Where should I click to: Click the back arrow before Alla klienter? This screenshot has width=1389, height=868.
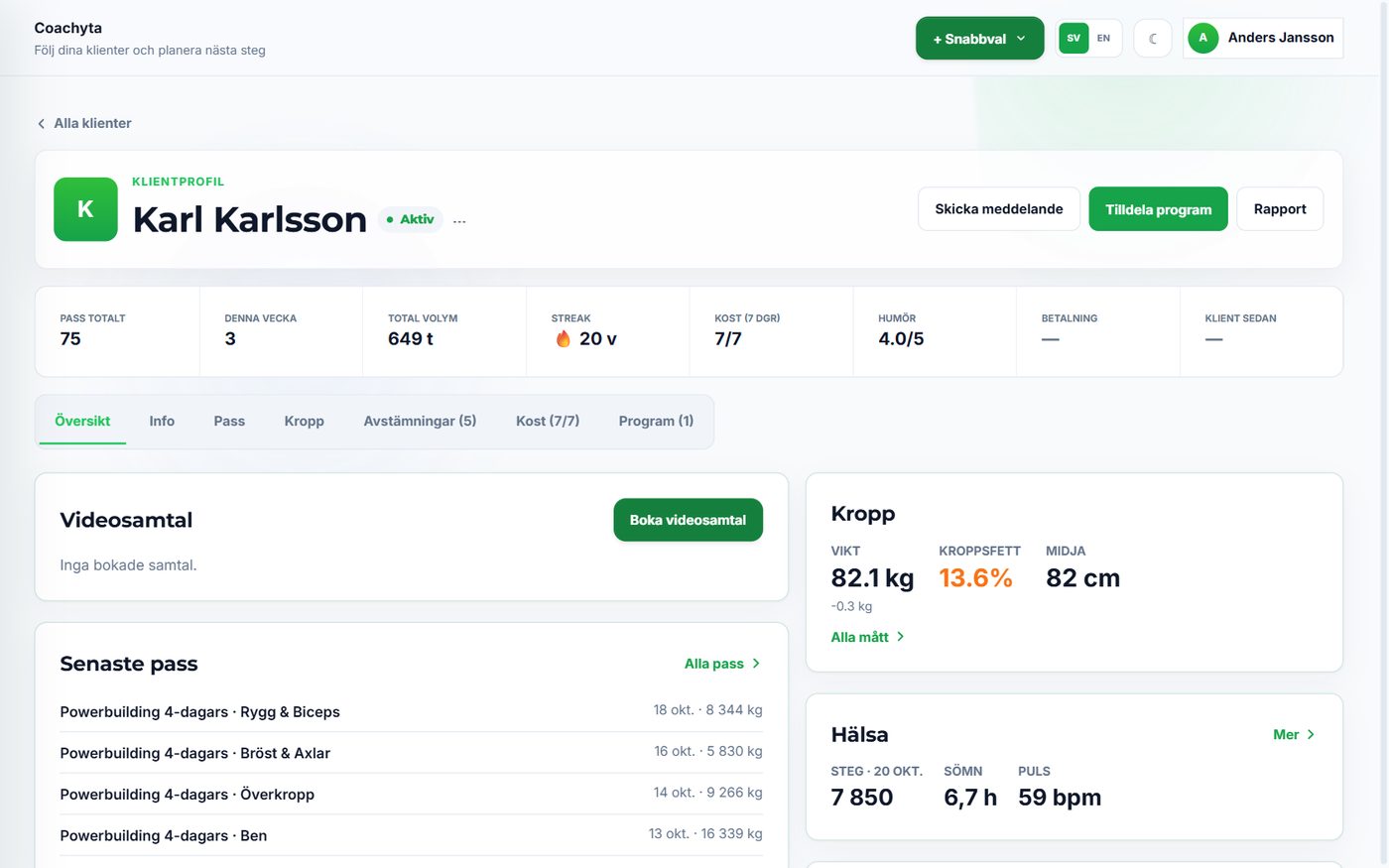[x=41, y=124]
